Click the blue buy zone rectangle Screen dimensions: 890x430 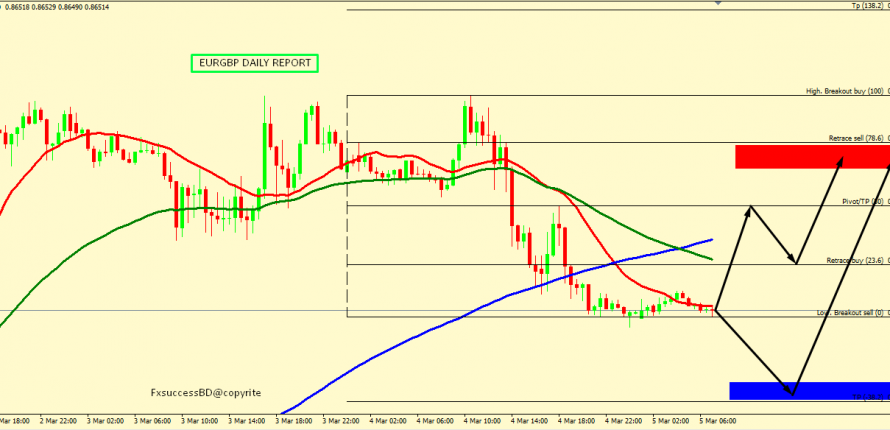click(x=808, y=390)
